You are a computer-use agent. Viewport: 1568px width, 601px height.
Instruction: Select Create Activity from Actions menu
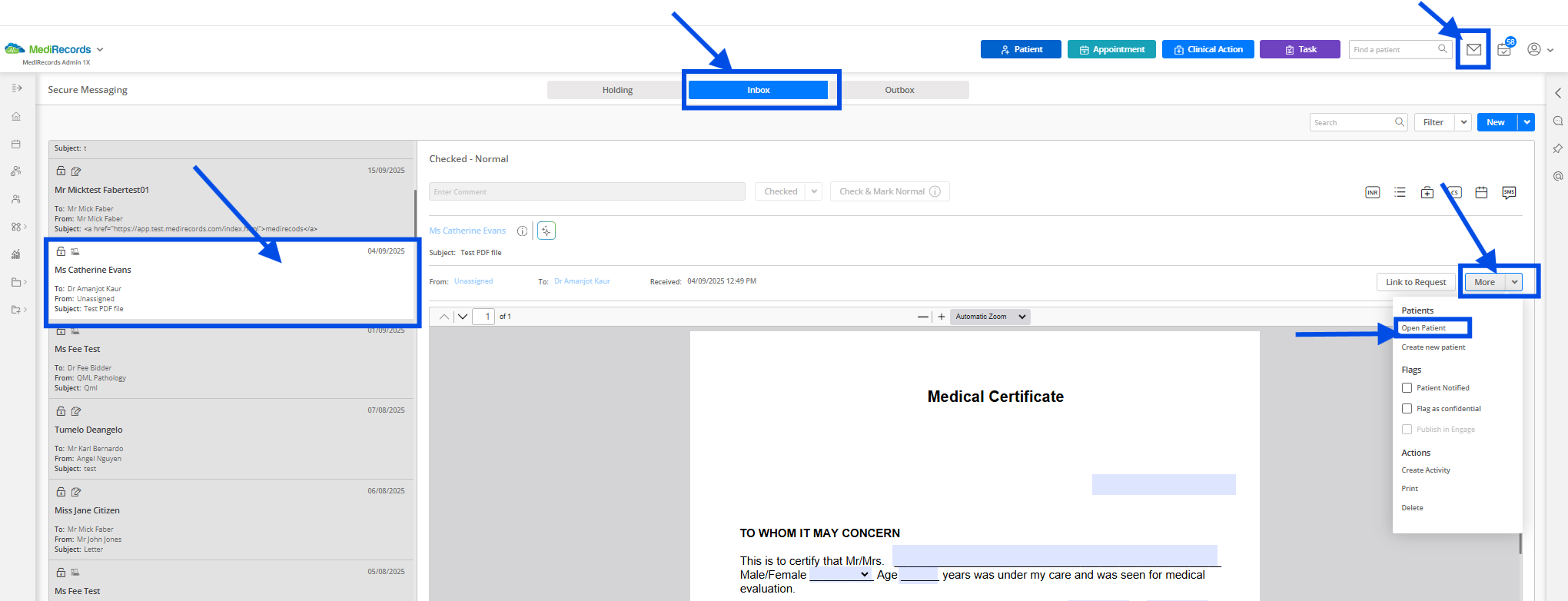pos(1426,470)
